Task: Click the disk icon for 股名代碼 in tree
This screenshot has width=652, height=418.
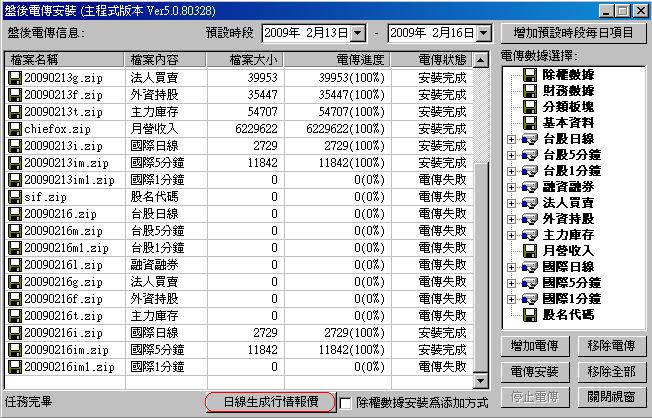Action: point(530,315)
